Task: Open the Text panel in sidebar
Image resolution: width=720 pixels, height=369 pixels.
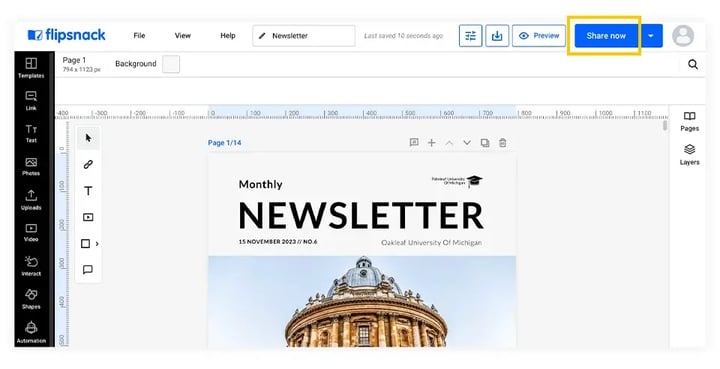Action: (31, 133)
